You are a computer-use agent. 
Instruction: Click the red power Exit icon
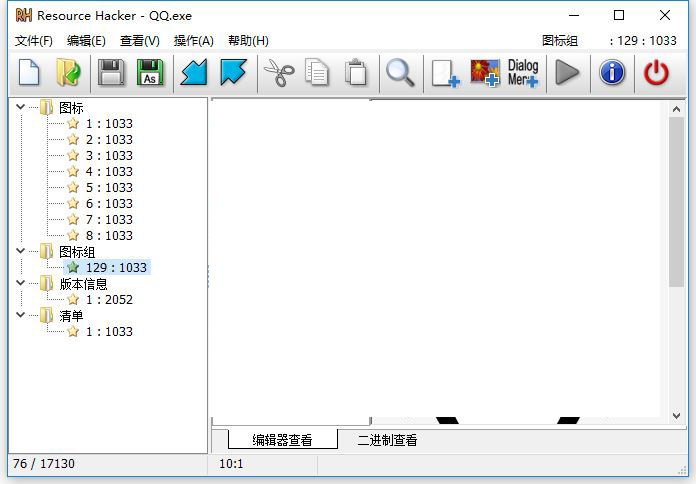pos(656,73)
